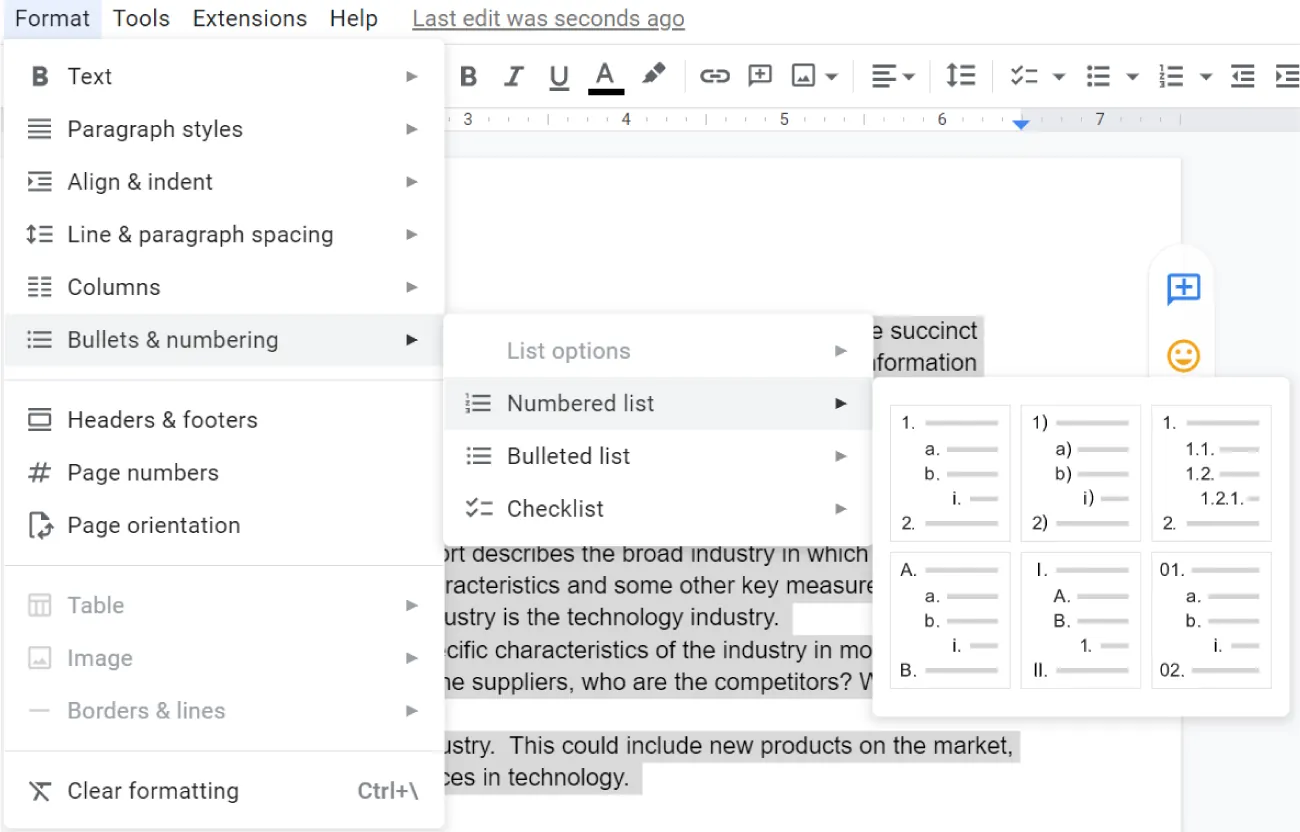Insert a link

(x=714, y=76)
